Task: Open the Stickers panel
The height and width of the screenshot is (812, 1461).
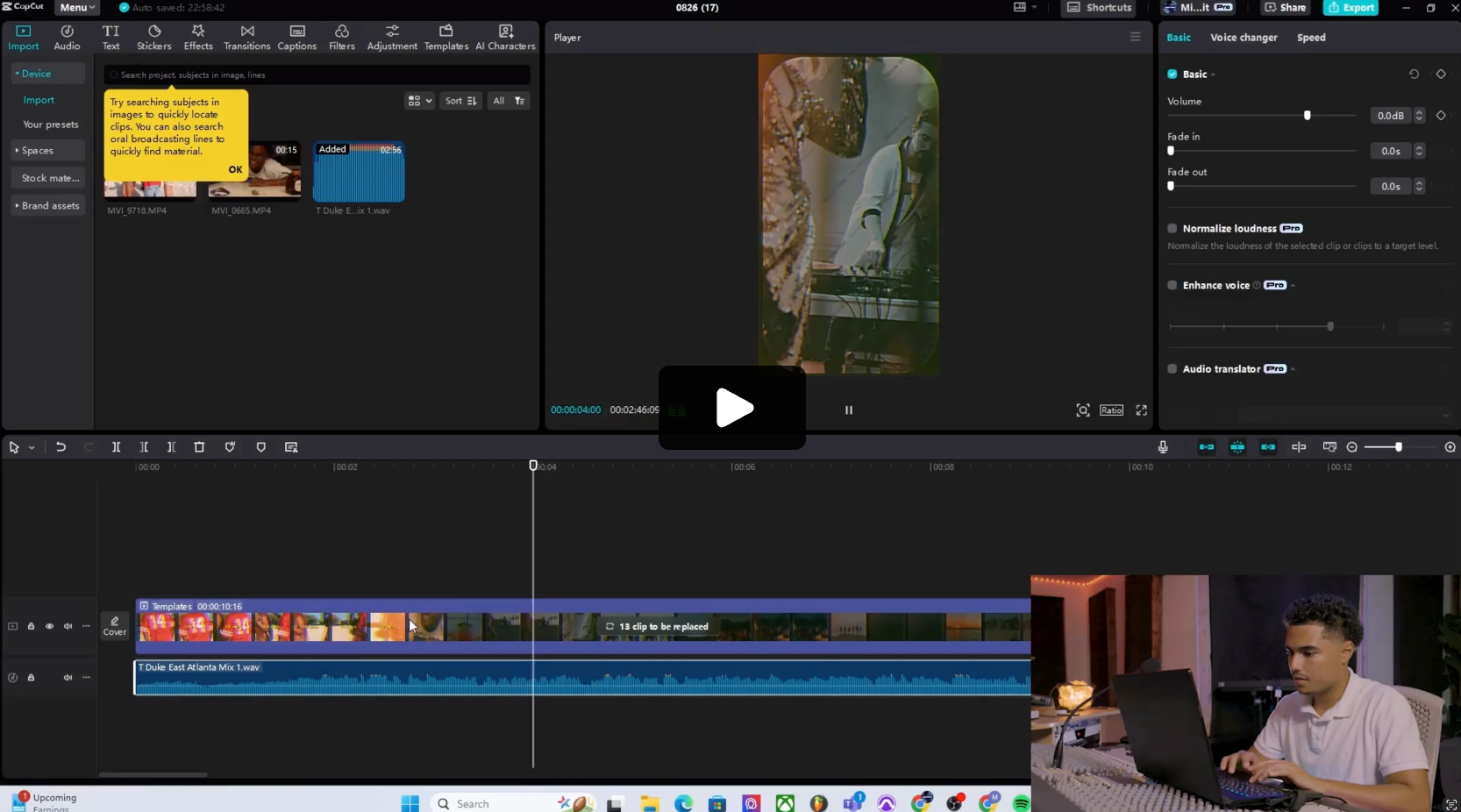Action: click(154, 38)
